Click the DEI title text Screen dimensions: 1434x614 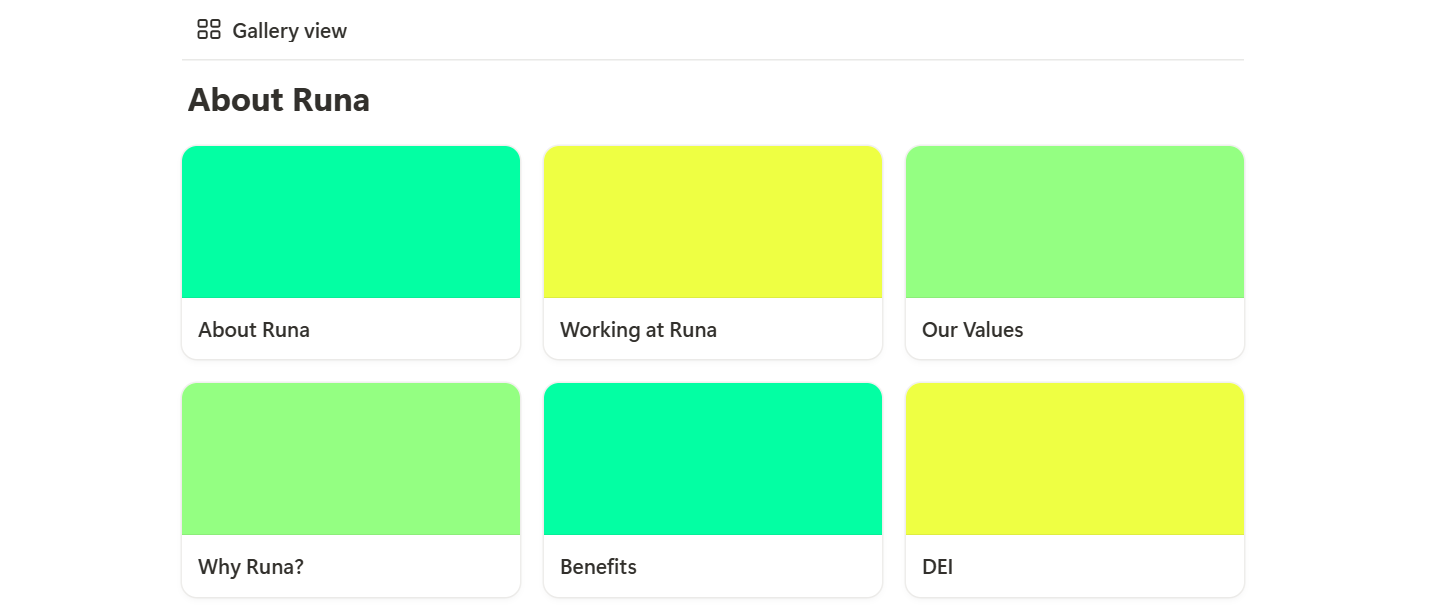tap(937, 567)
